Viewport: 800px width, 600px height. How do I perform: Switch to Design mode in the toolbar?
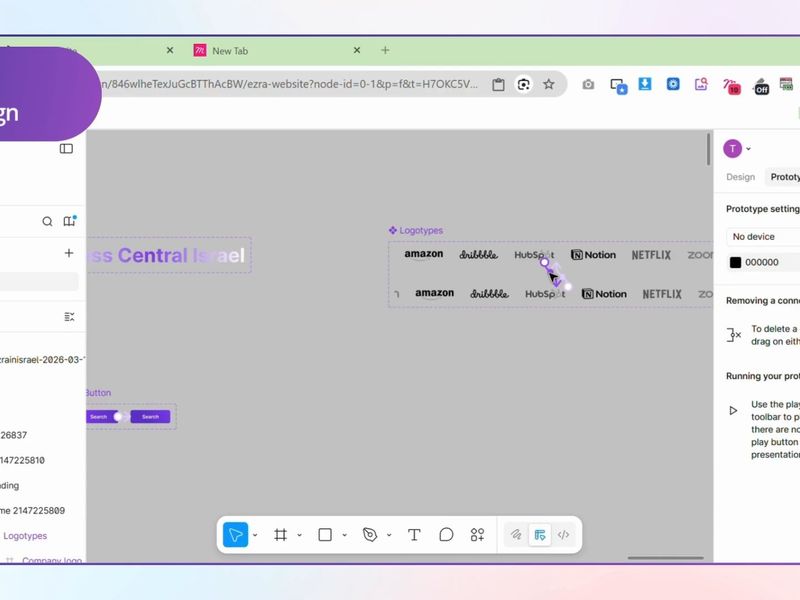point(540,535)
